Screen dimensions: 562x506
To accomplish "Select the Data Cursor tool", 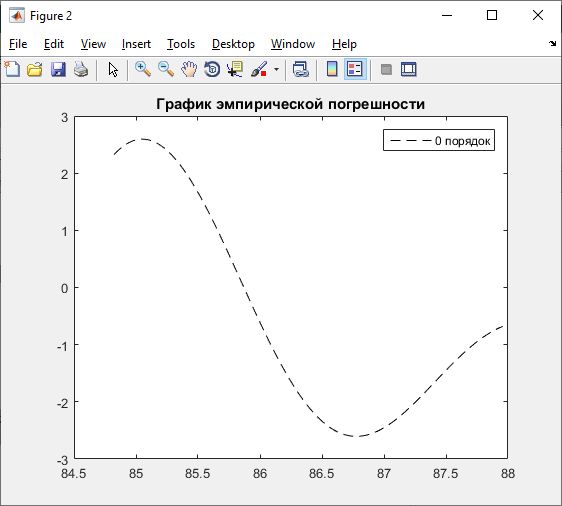I will pyautogui.click(x=235, y=69).
